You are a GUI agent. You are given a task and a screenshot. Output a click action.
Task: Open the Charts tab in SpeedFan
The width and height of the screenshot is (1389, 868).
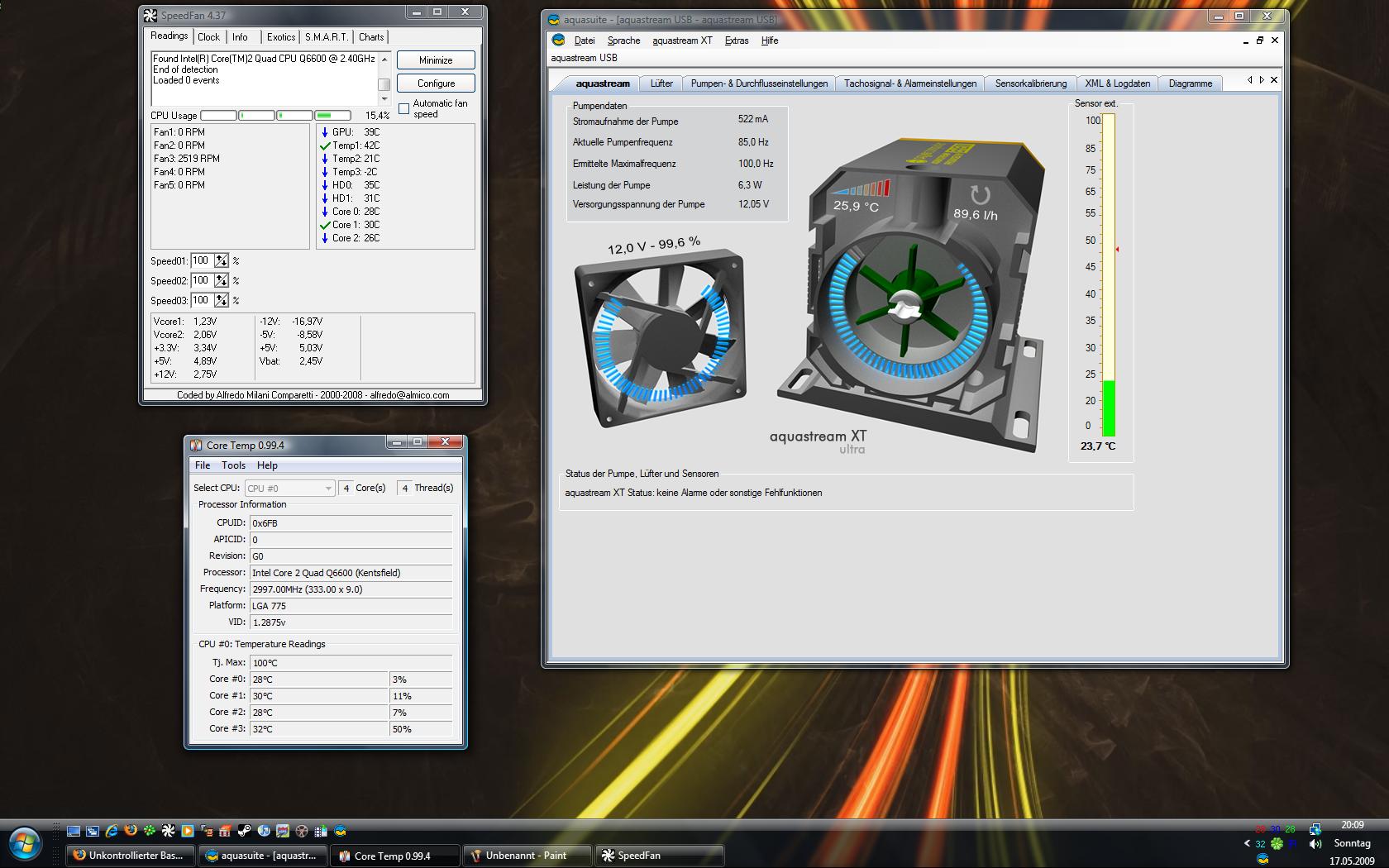coord(371,37)
